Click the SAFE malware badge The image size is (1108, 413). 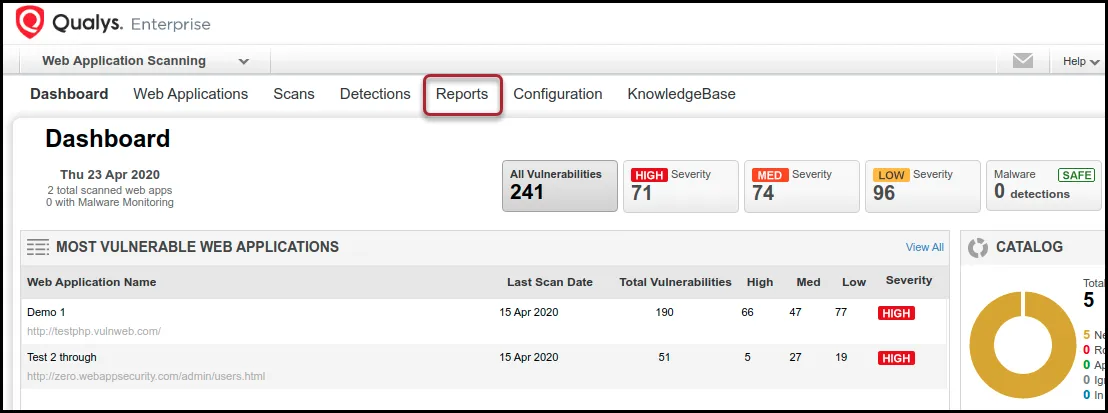(x=1076, y=175)
